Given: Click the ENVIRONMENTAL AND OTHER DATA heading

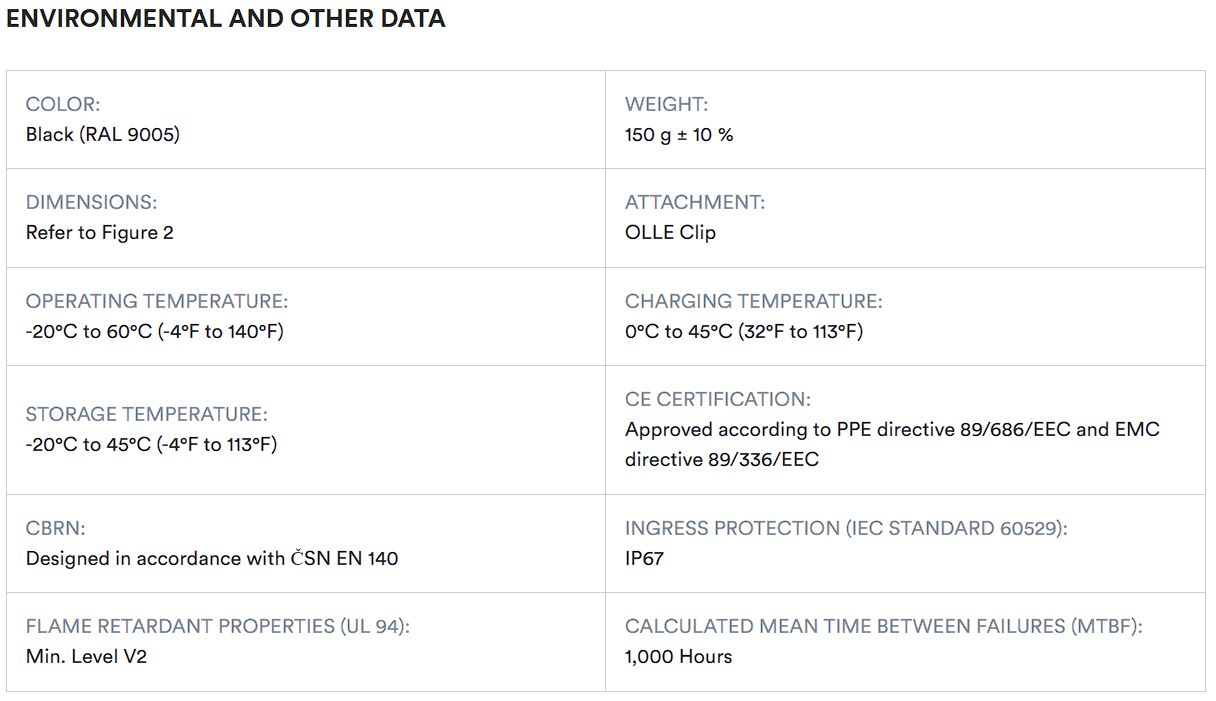Looking at the screenshot, I should click(226, 19).
